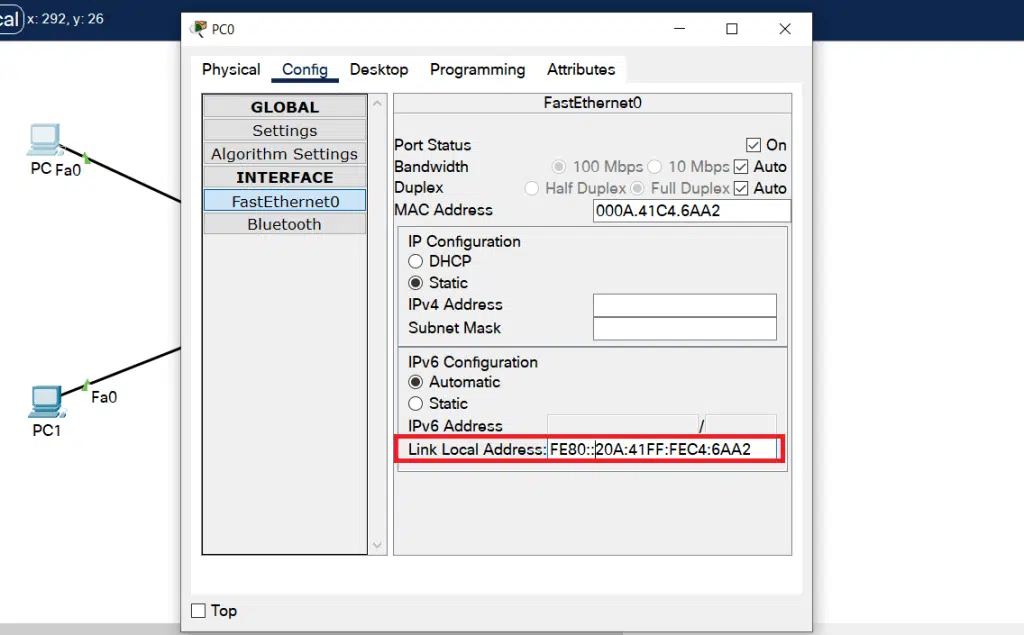Enable the Top checkbox
Image resolution: width=1024 pixels, height=635 pixels.
[x=199, y=611]
